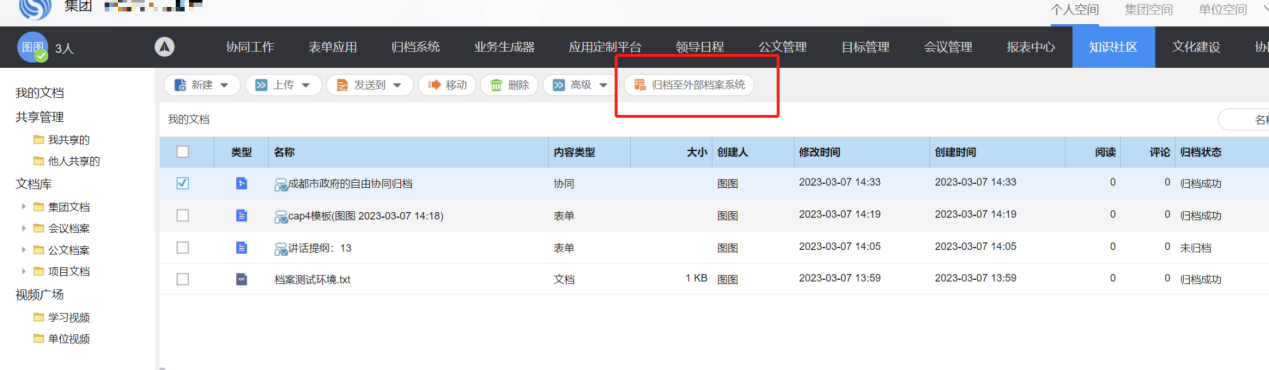
Task: Open the 报表中心 menu
Action: (1031, 47)
